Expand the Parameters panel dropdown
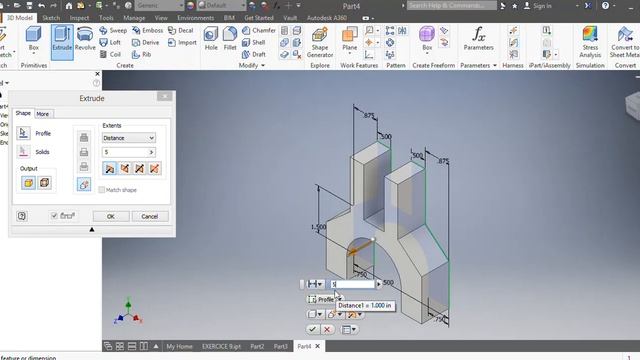Viewport: 640px width, 360px height. click(495, 65)
